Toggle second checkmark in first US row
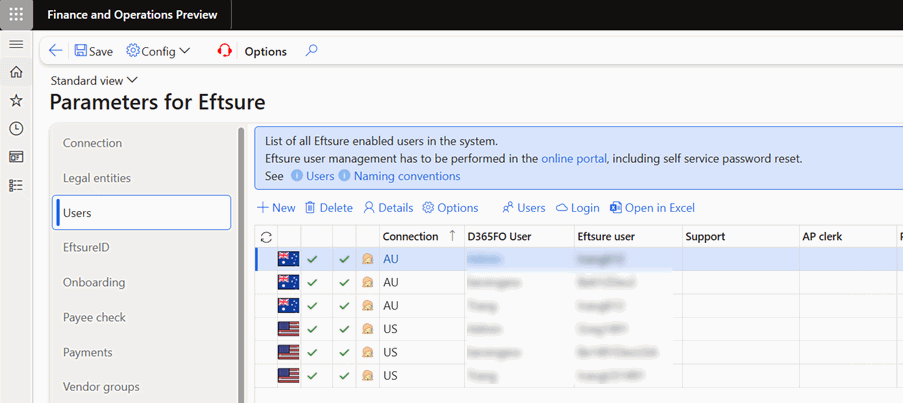The height and width of the screenshot is (403, 903). click(x=345, y=328)
